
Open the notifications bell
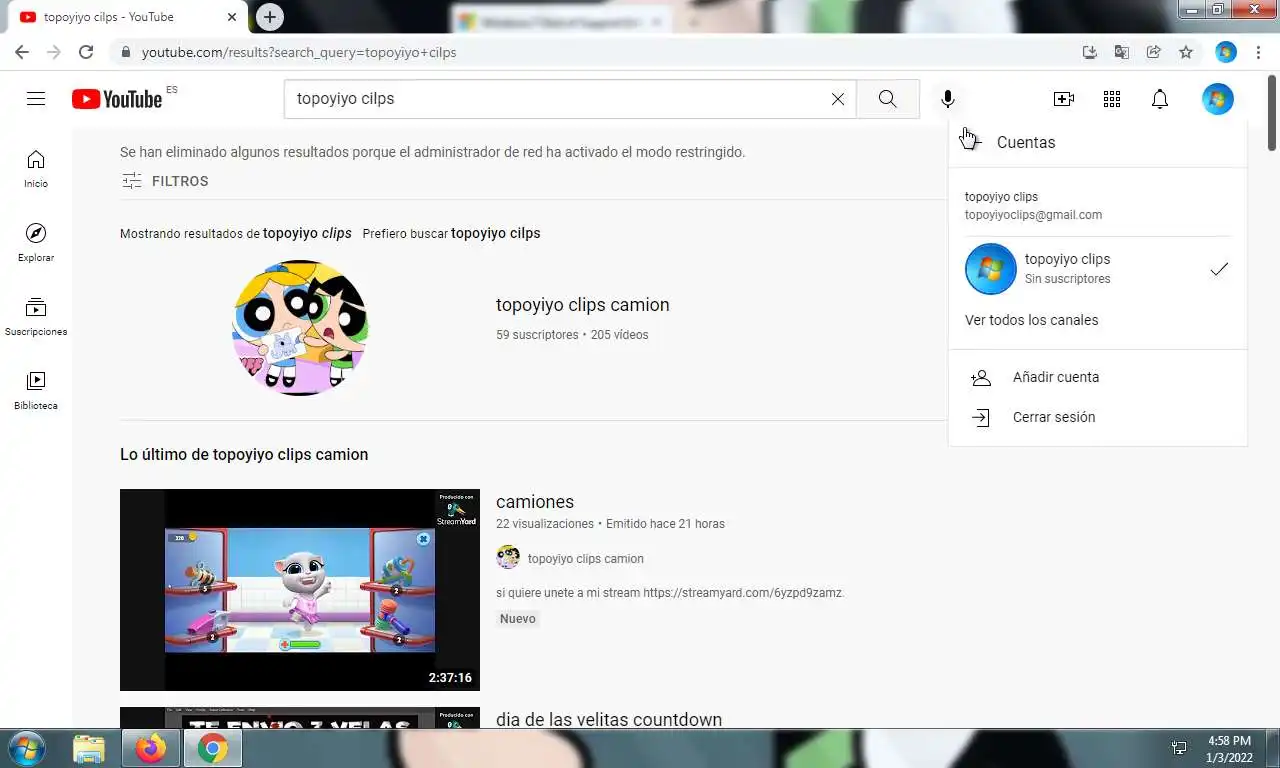coord(1160,99)
